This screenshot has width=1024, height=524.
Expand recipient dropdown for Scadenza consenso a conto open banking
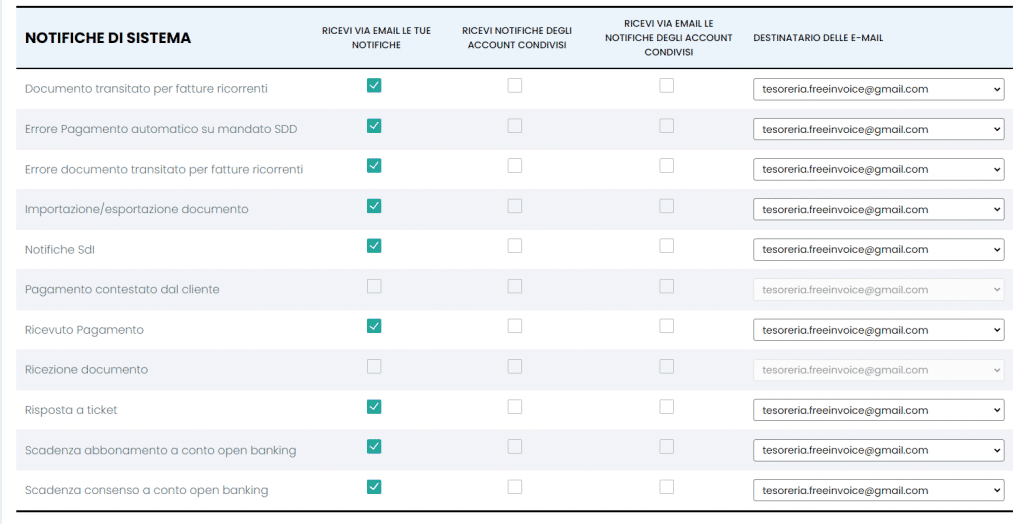click(x=878, y=491)
